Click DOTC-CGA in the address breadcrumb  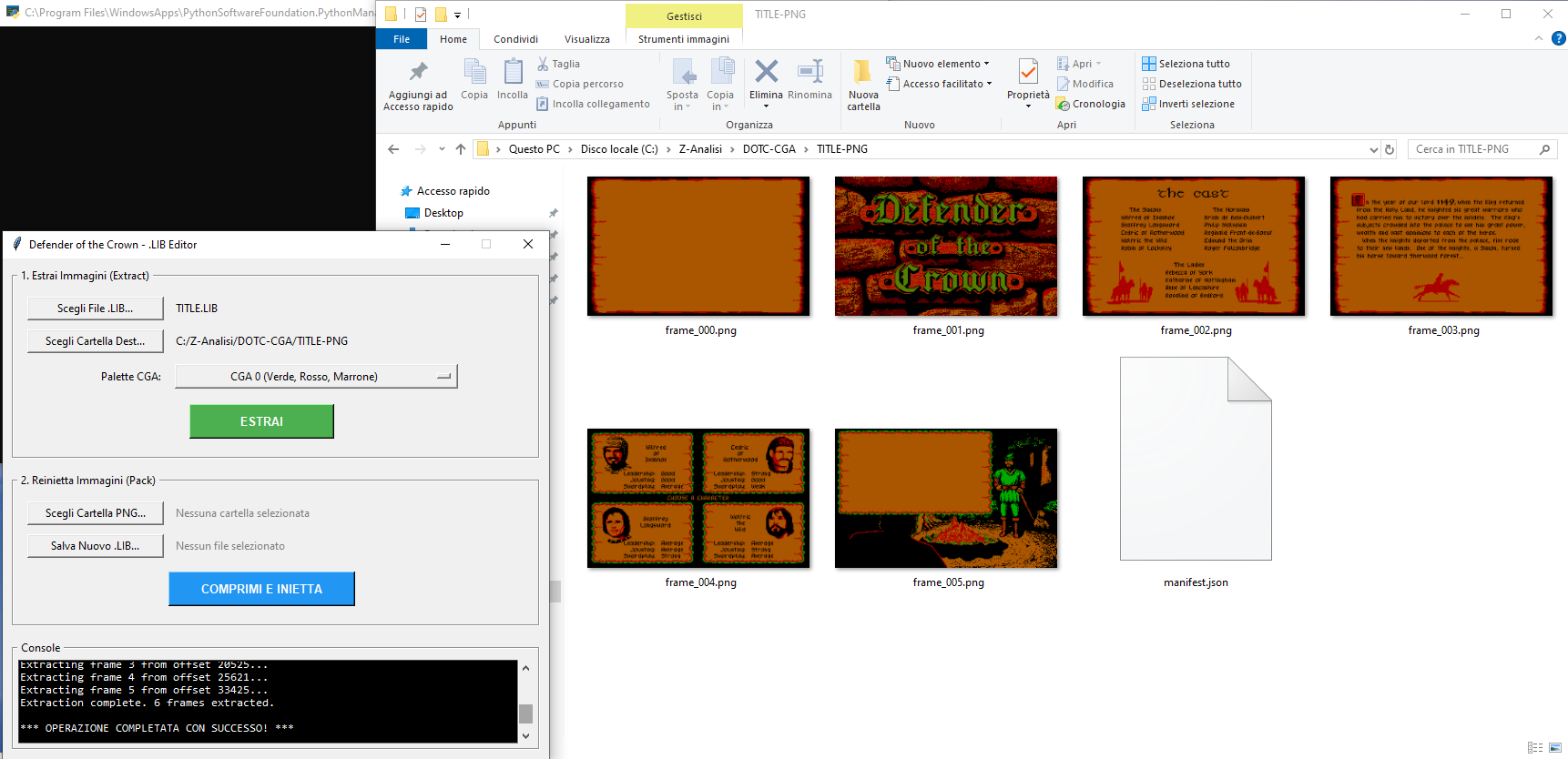coord(769,149)
